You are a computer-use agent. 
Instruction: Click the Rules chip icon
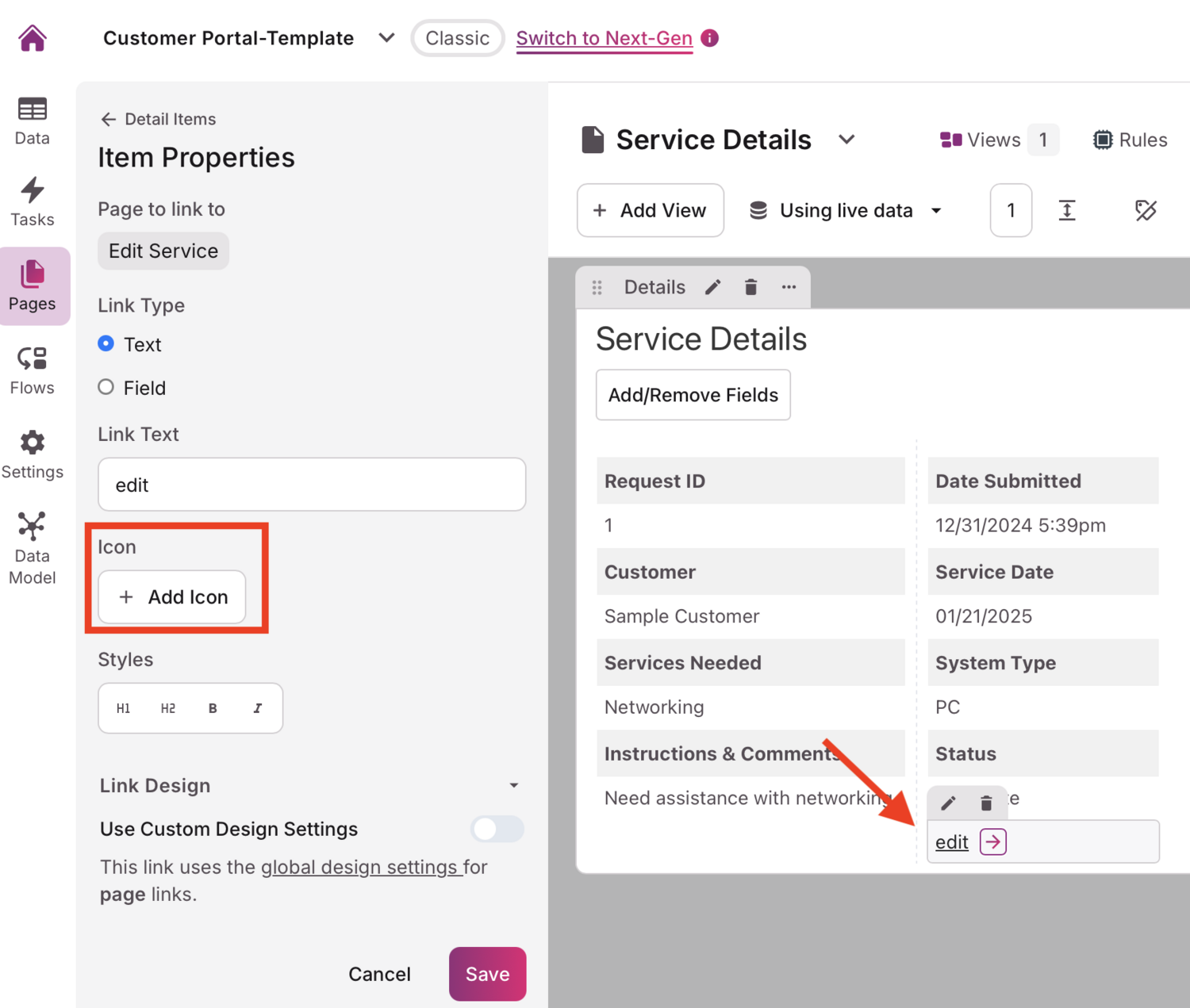1104,140
